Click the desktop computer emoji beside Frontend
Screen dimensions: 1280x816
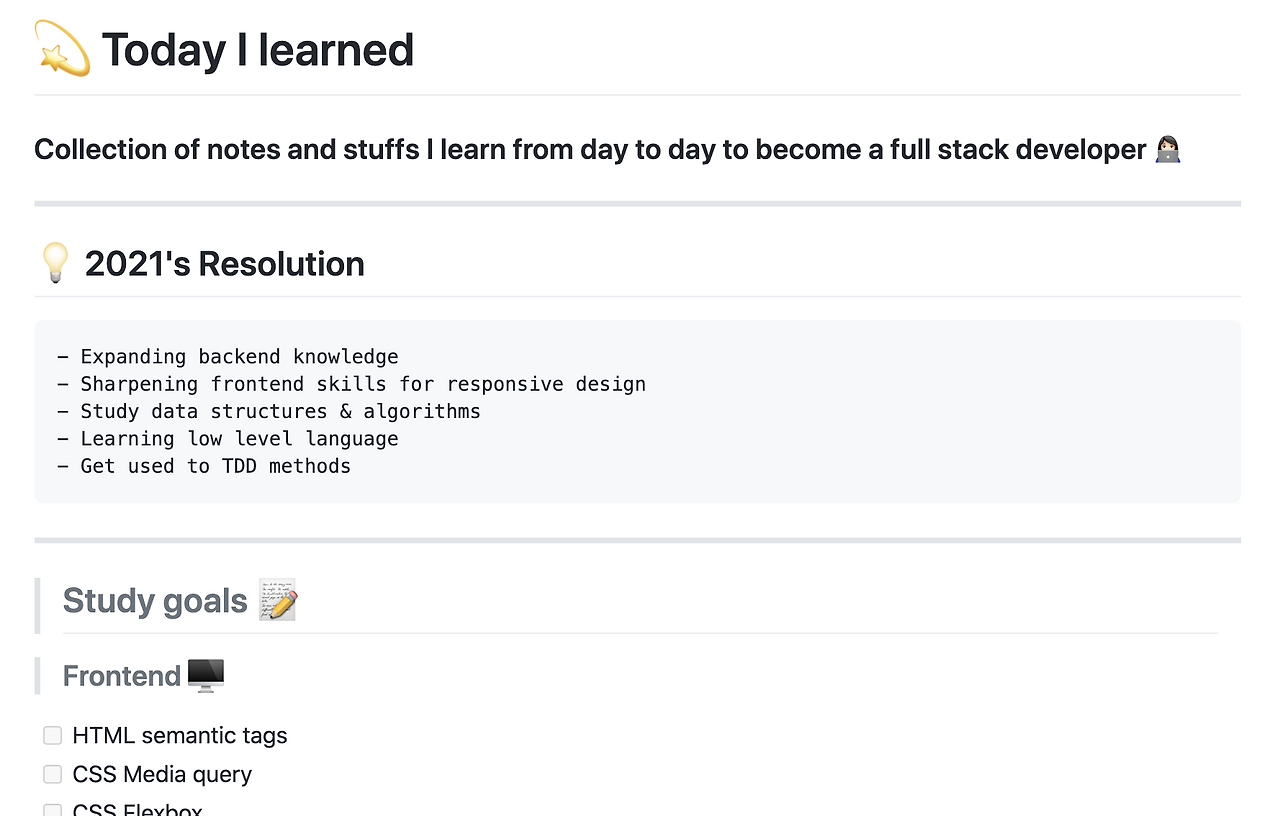[205, 675]
